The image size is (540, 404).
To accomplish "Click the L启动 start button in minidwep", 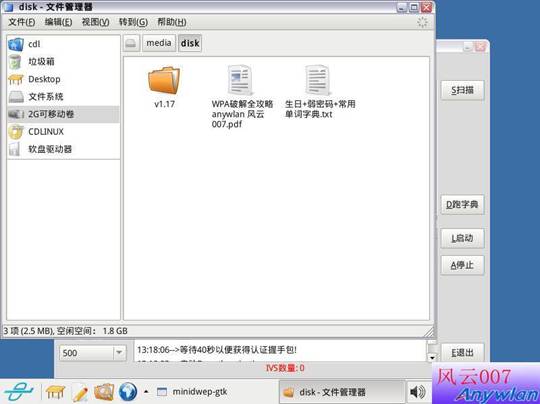I will click(x=463, y=238).
